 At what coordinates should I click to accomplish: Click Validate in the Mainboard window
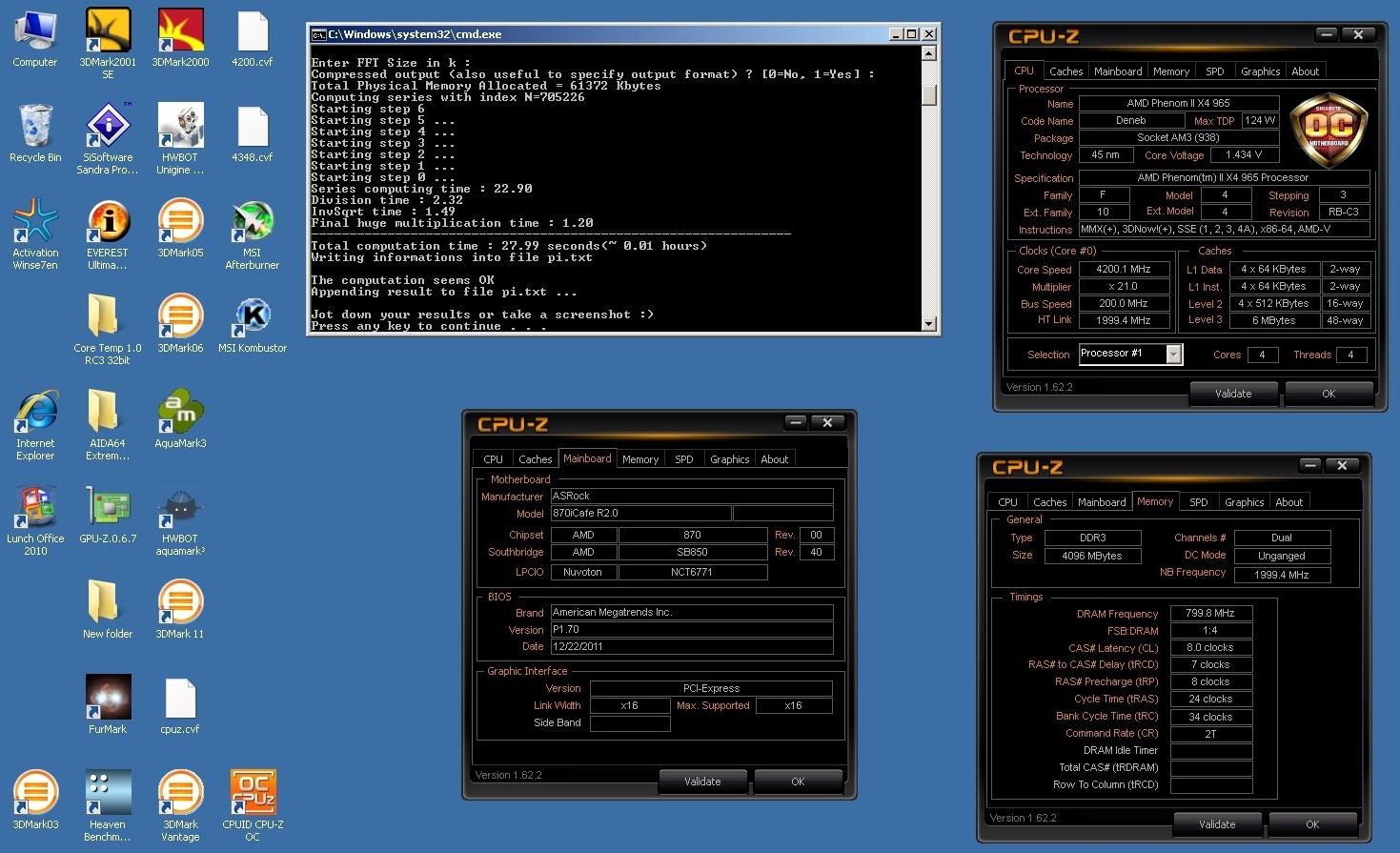tap(702, 782)
